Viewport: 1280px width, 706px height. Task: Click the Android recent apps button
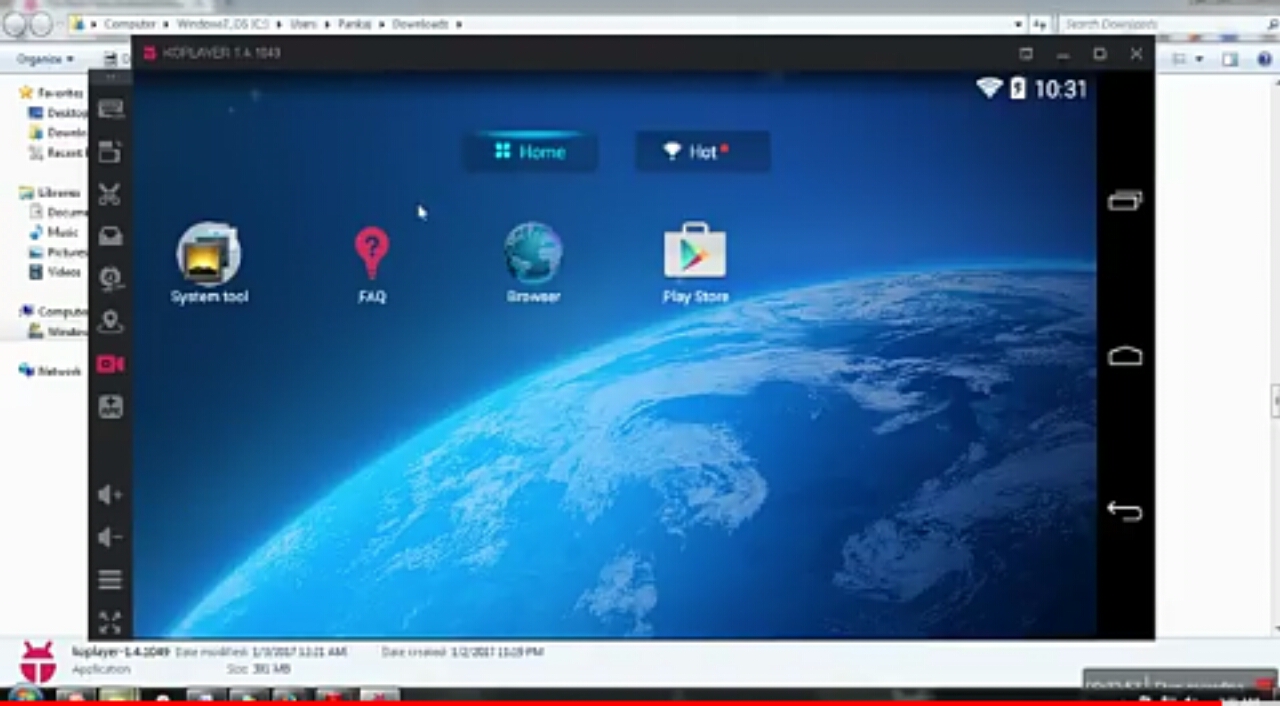(x=1125, y=201)
